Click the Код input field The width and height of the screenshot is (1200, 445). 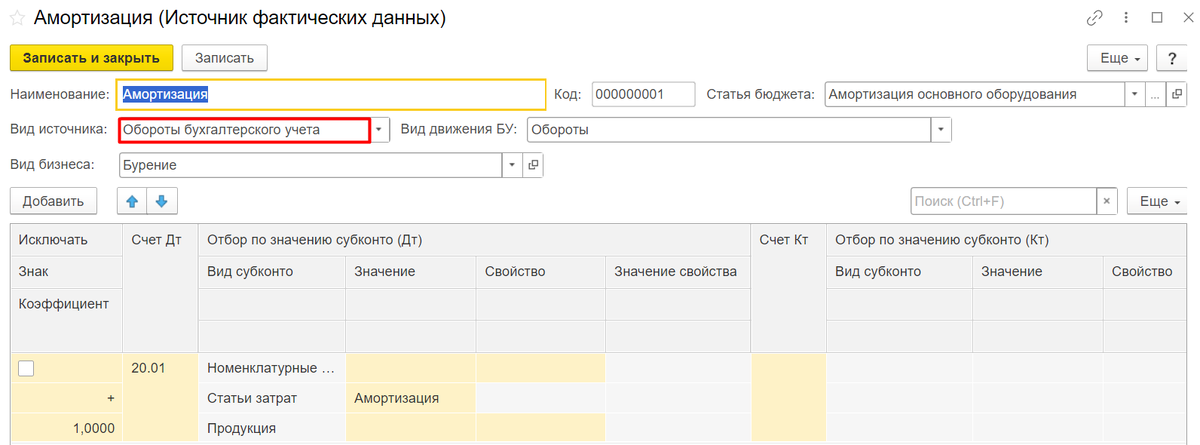[642, 95]
